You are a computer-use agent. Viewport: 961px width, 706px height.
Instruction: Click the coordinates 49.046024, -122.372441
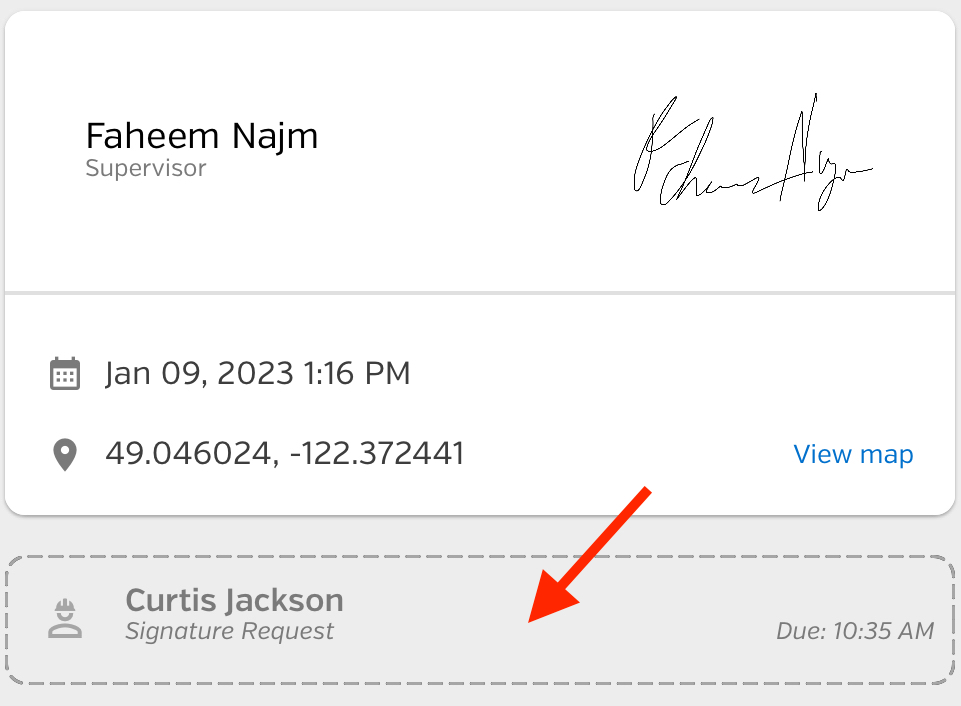tap(284, 454)
